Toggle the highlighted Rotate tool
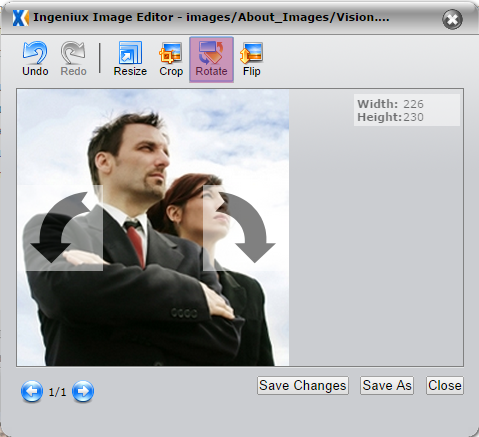This screenshot has height=437, width=479. coord(211,59)
